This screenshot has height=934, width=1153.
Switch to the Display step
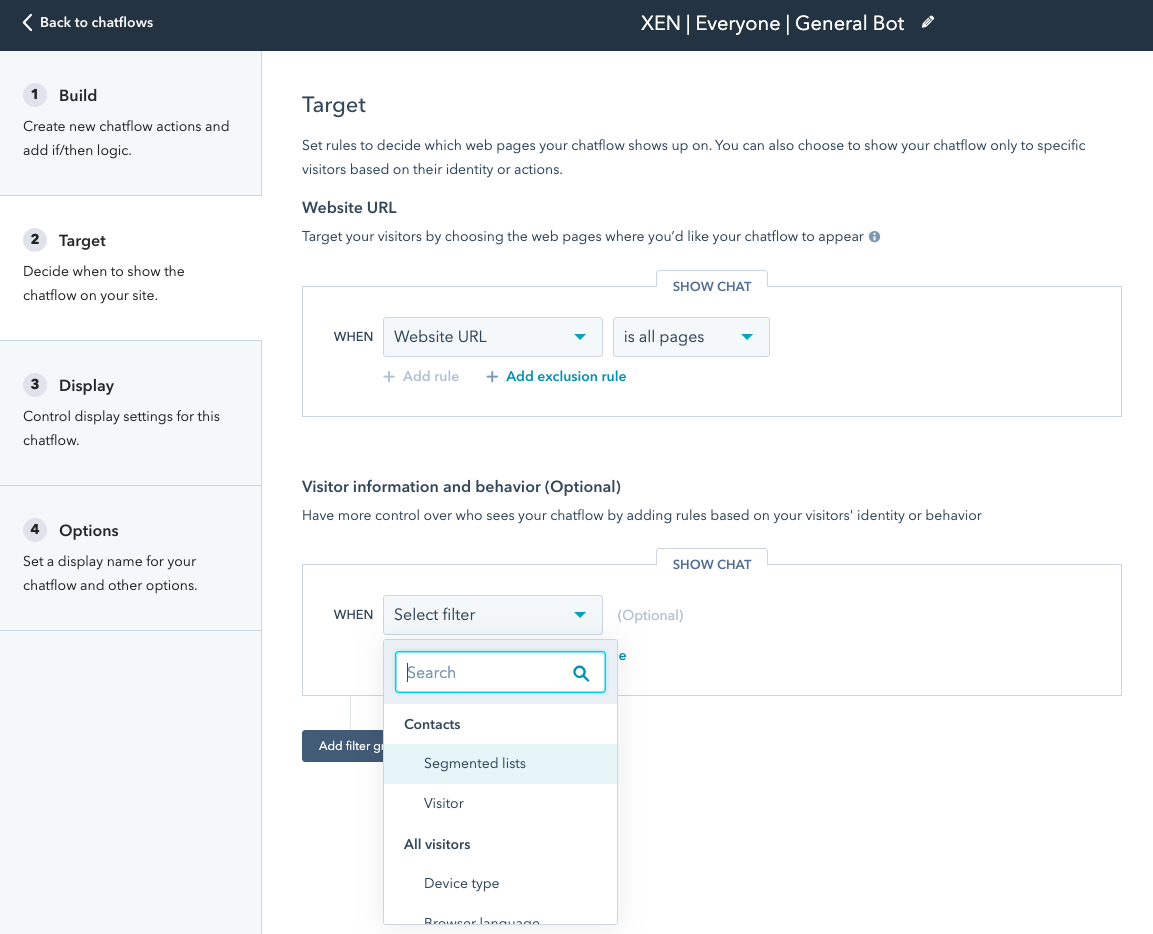[85, 385]
